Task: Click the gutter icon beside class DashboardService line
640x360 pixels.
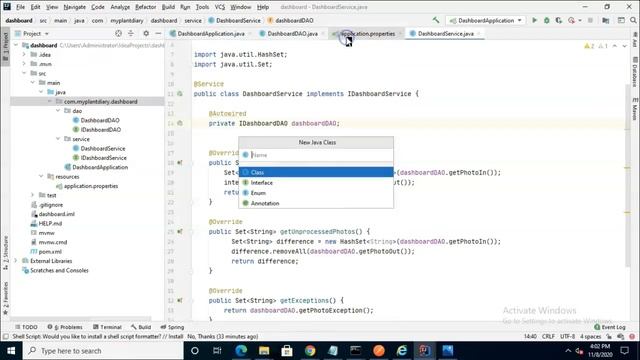Action: point(180,94)
